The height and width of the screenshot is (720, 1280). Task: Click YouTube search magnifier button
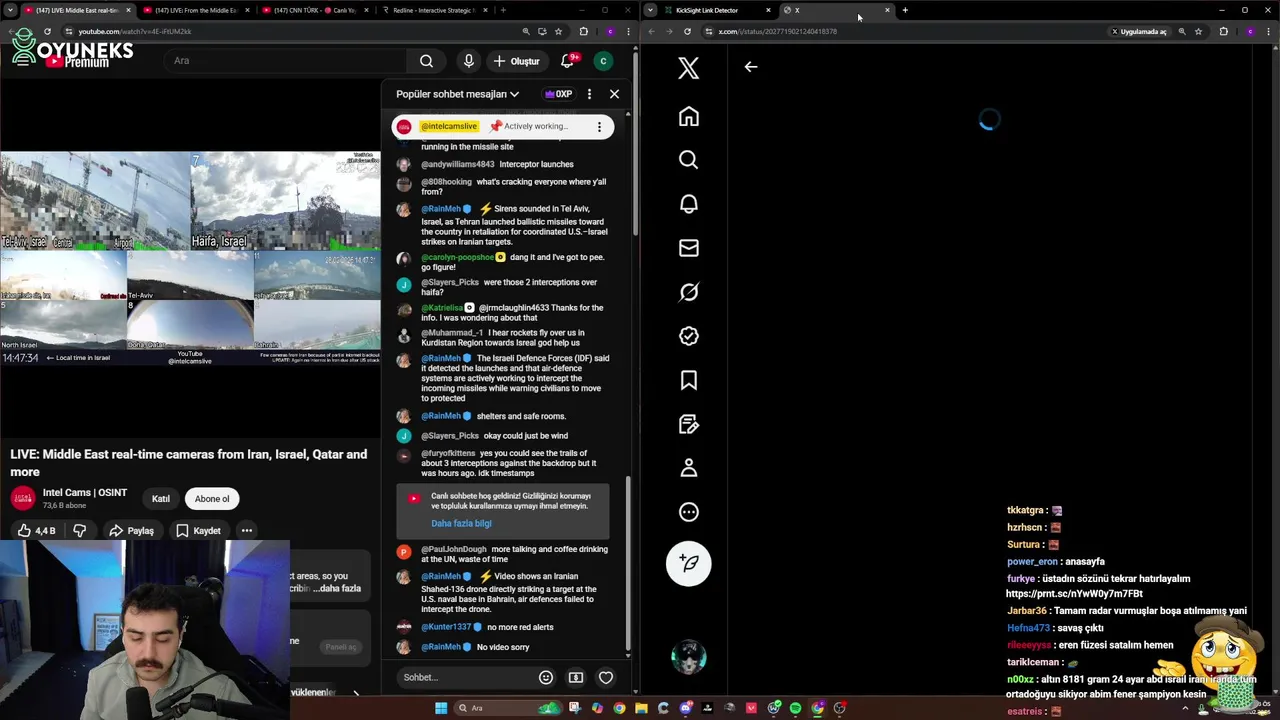click(x=426, y=61)
